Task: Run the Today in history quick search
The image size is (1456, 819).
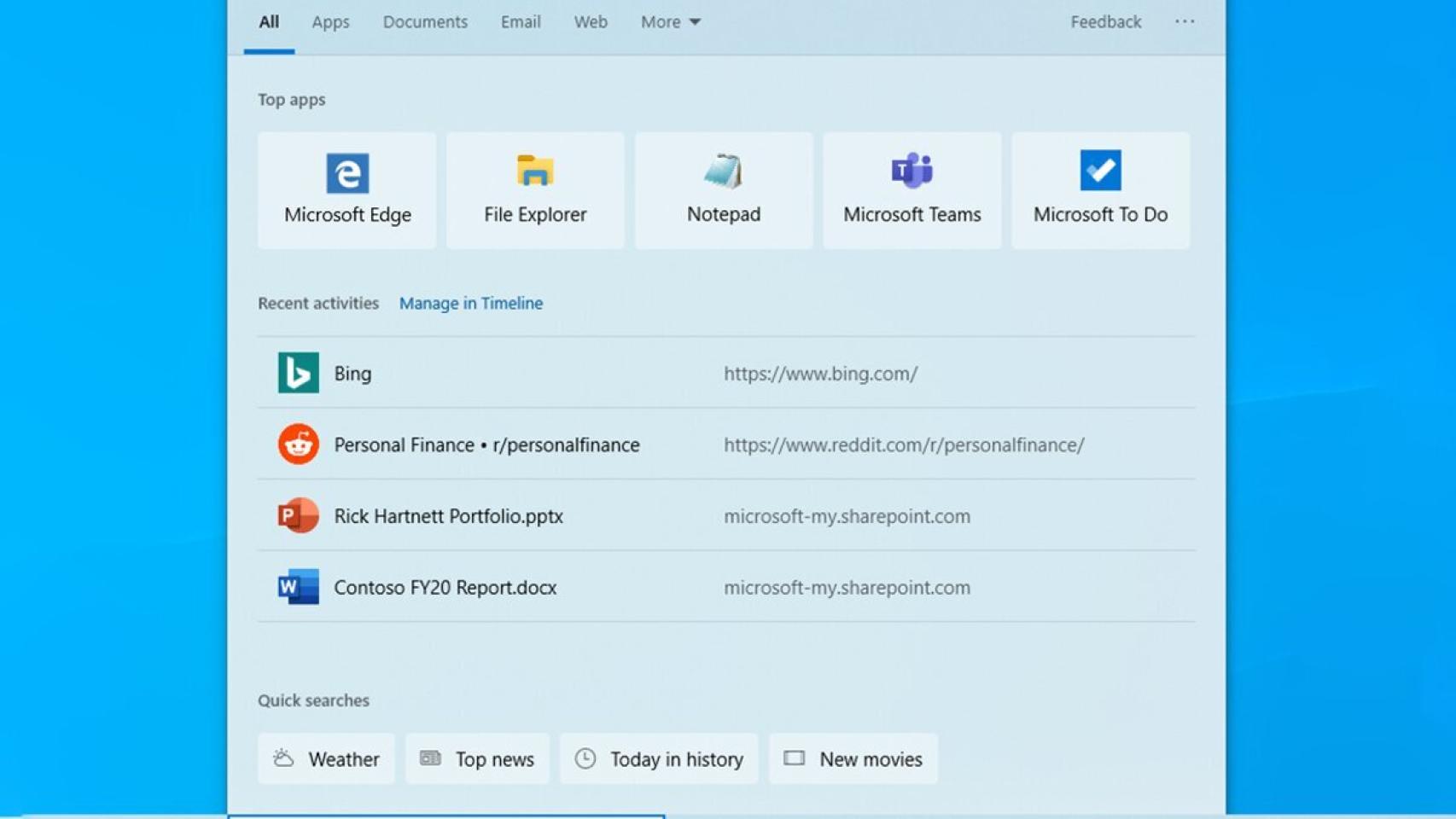Action: click(x=659, y=758)
